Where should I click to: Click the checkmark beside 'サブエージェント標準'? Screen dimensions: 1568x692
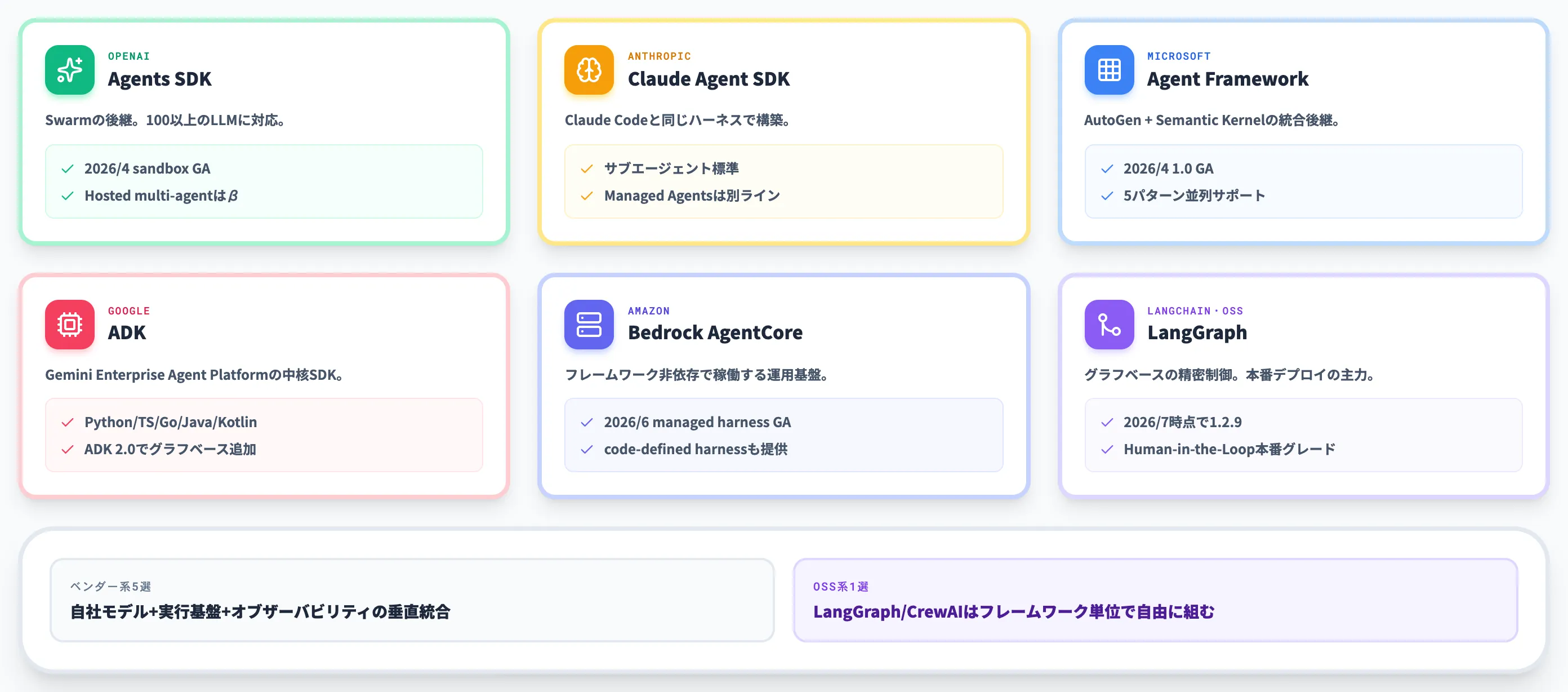pos(587,168)
